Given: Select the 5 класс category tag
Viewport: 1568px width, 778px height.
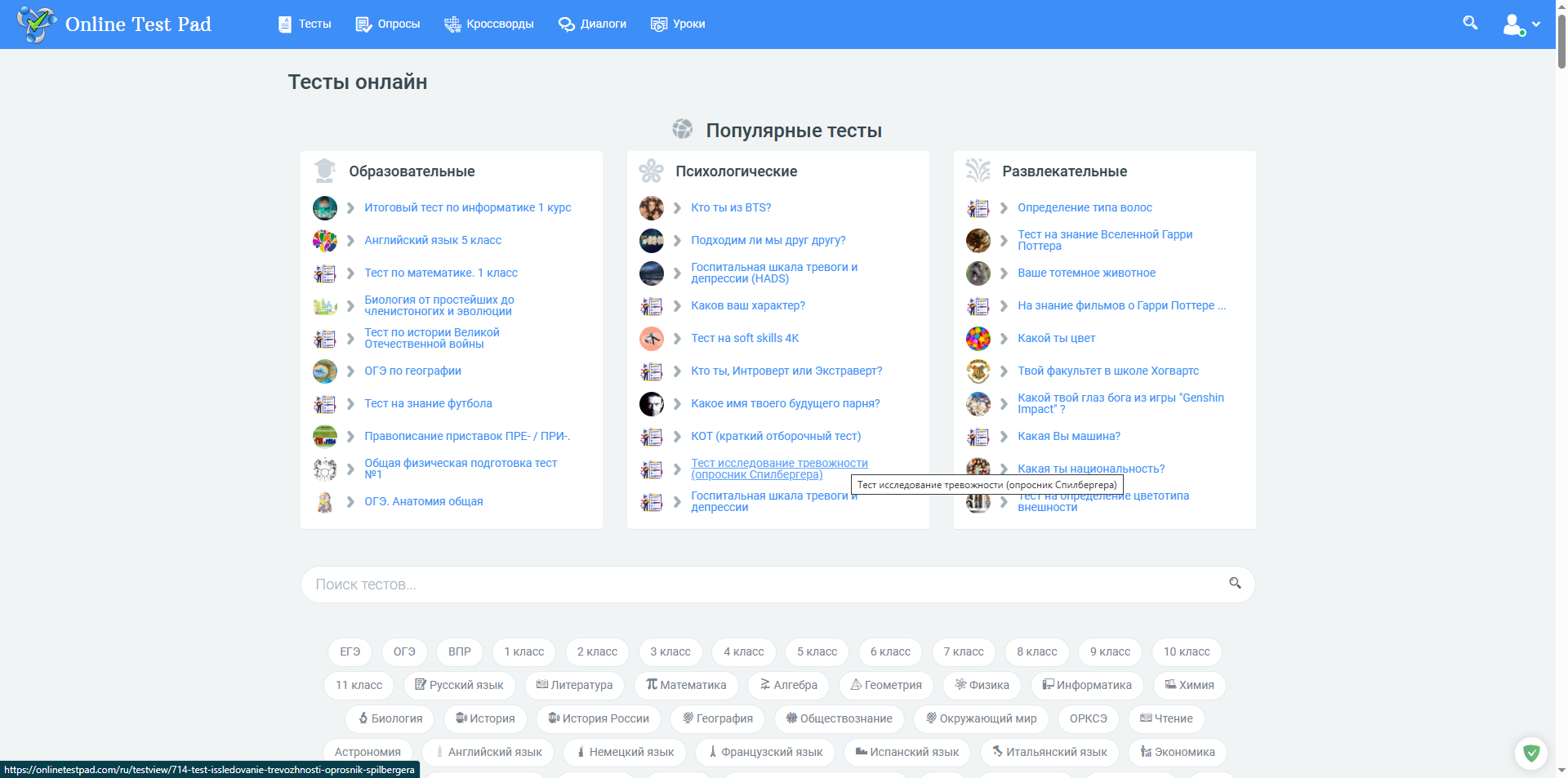Looking at the screenshot, I should coord(817,651).
